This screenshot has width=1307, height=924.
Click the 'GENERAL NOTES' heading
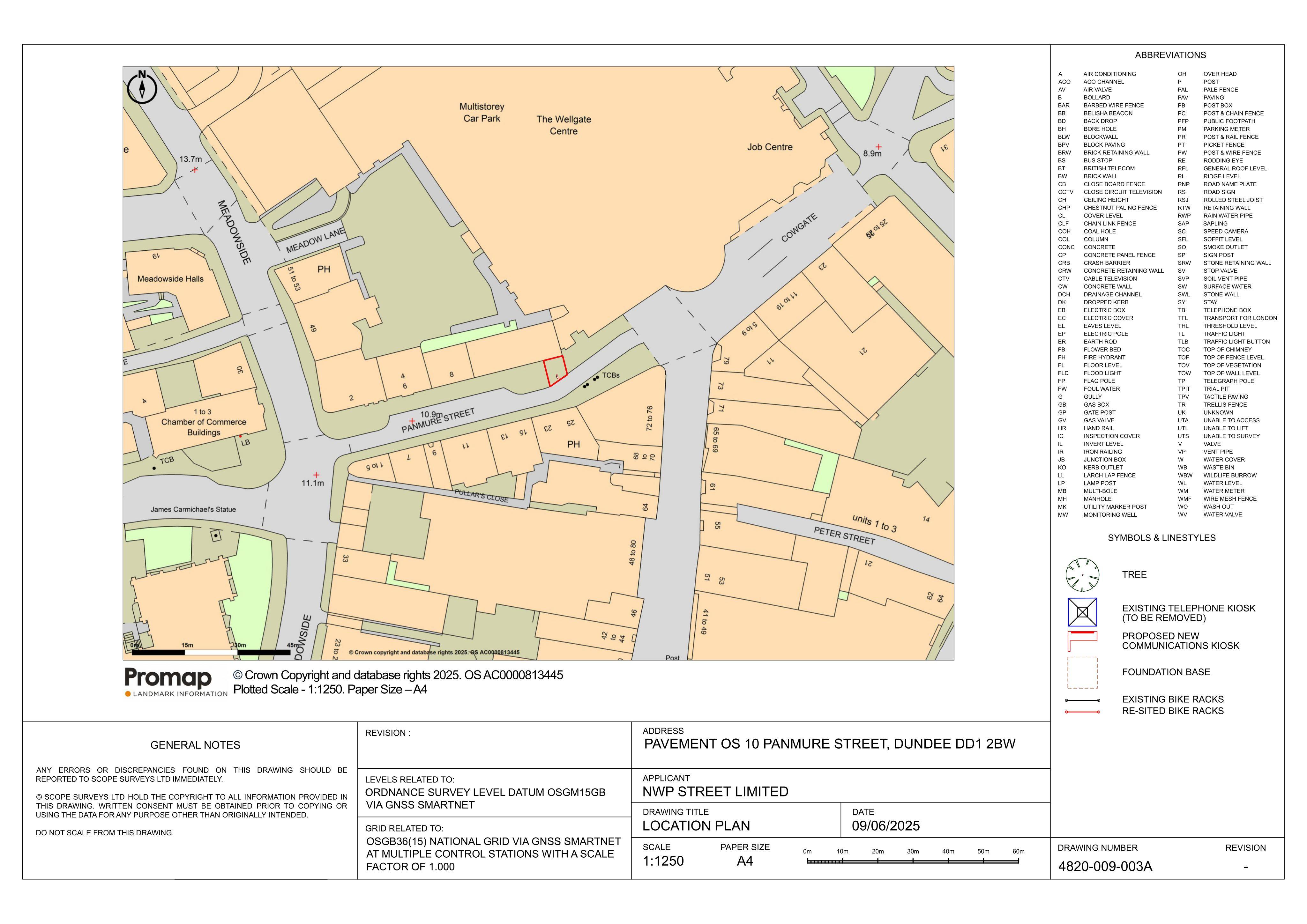pos(195,745)
